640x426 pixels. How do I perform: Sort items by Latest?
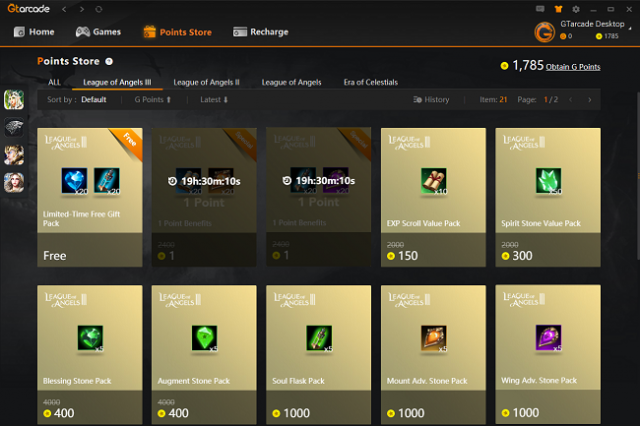[x=214, y=100]
